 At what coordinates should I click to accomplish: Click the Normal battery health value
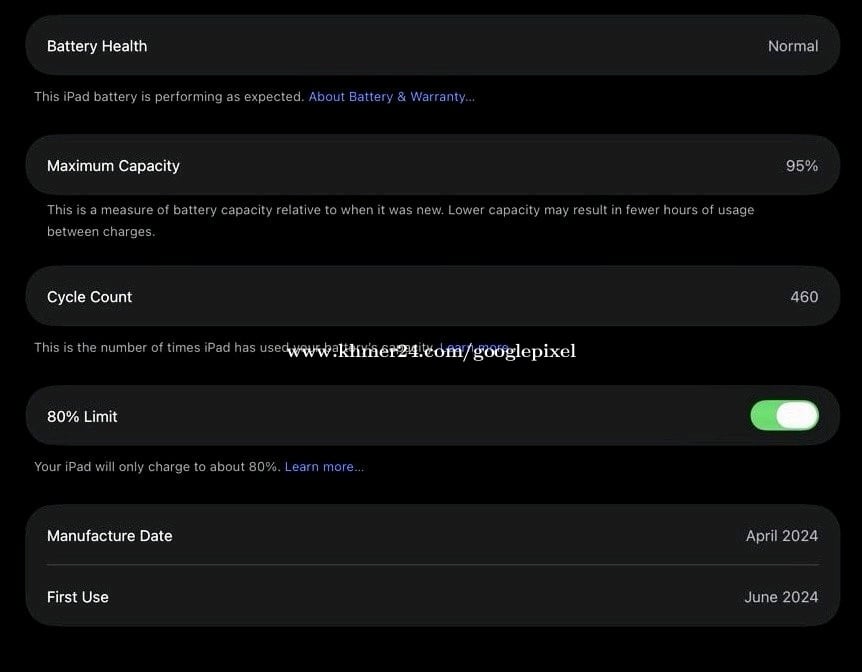[x=793, y=46]
